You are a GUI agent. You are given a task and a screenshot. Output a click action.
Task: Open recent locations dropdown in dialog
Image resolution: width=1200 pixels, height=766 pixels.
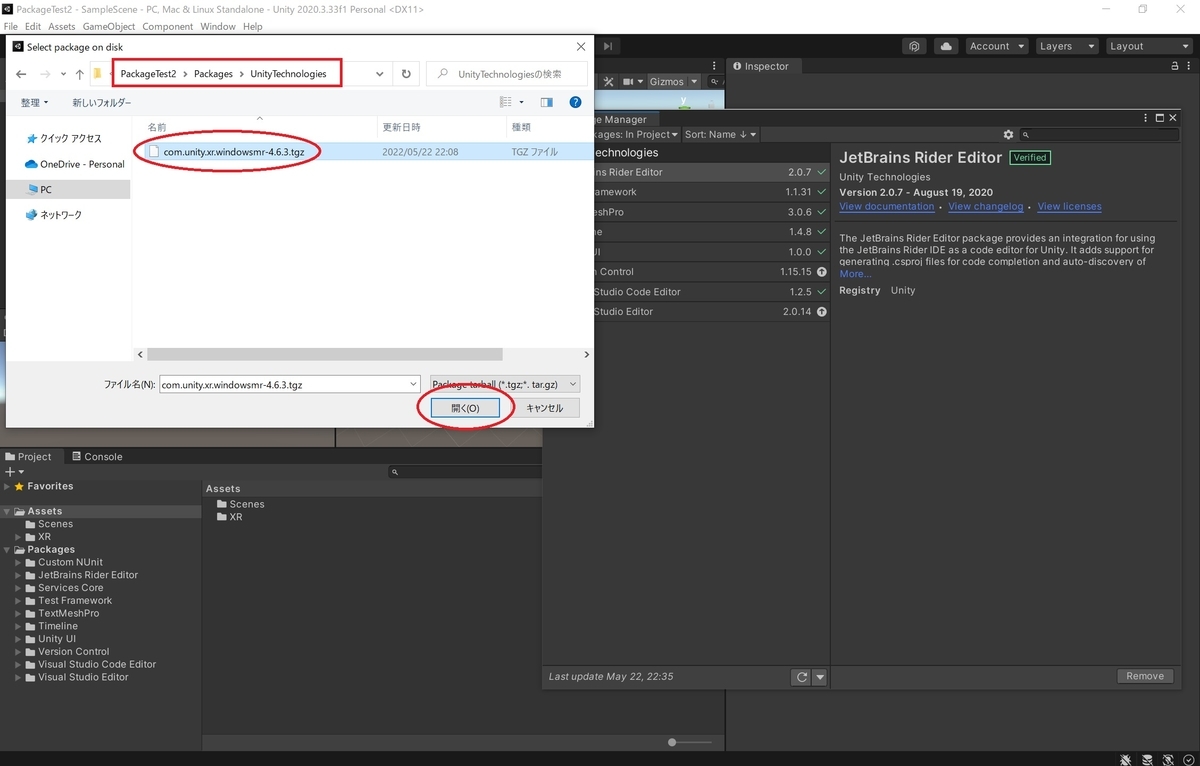tap(61, 74)
